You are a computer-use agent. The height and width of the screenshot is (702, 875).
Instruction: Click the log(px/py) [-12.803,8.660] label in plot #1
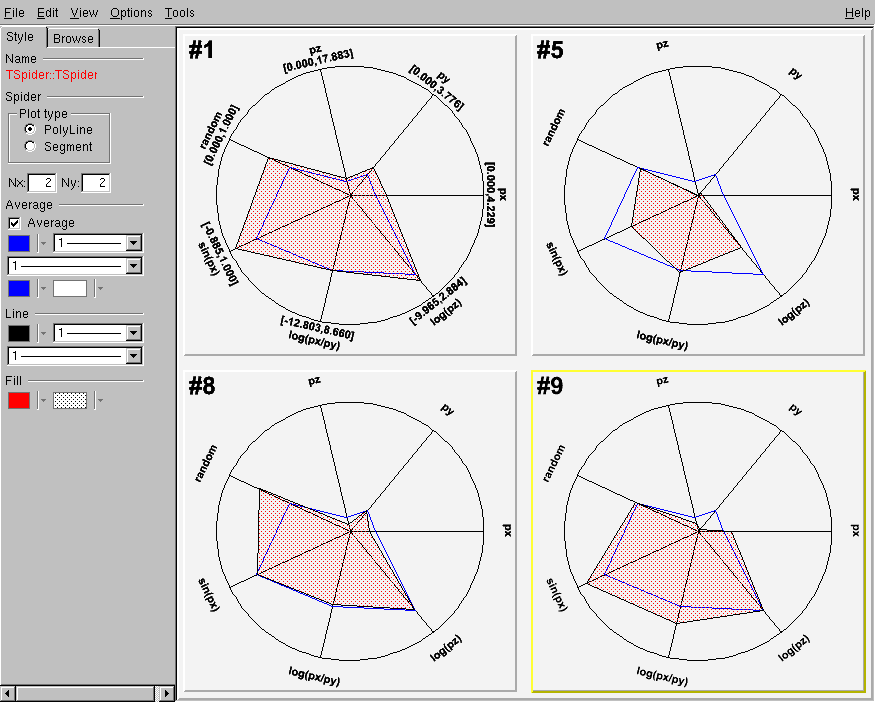[x=315, y=331]
